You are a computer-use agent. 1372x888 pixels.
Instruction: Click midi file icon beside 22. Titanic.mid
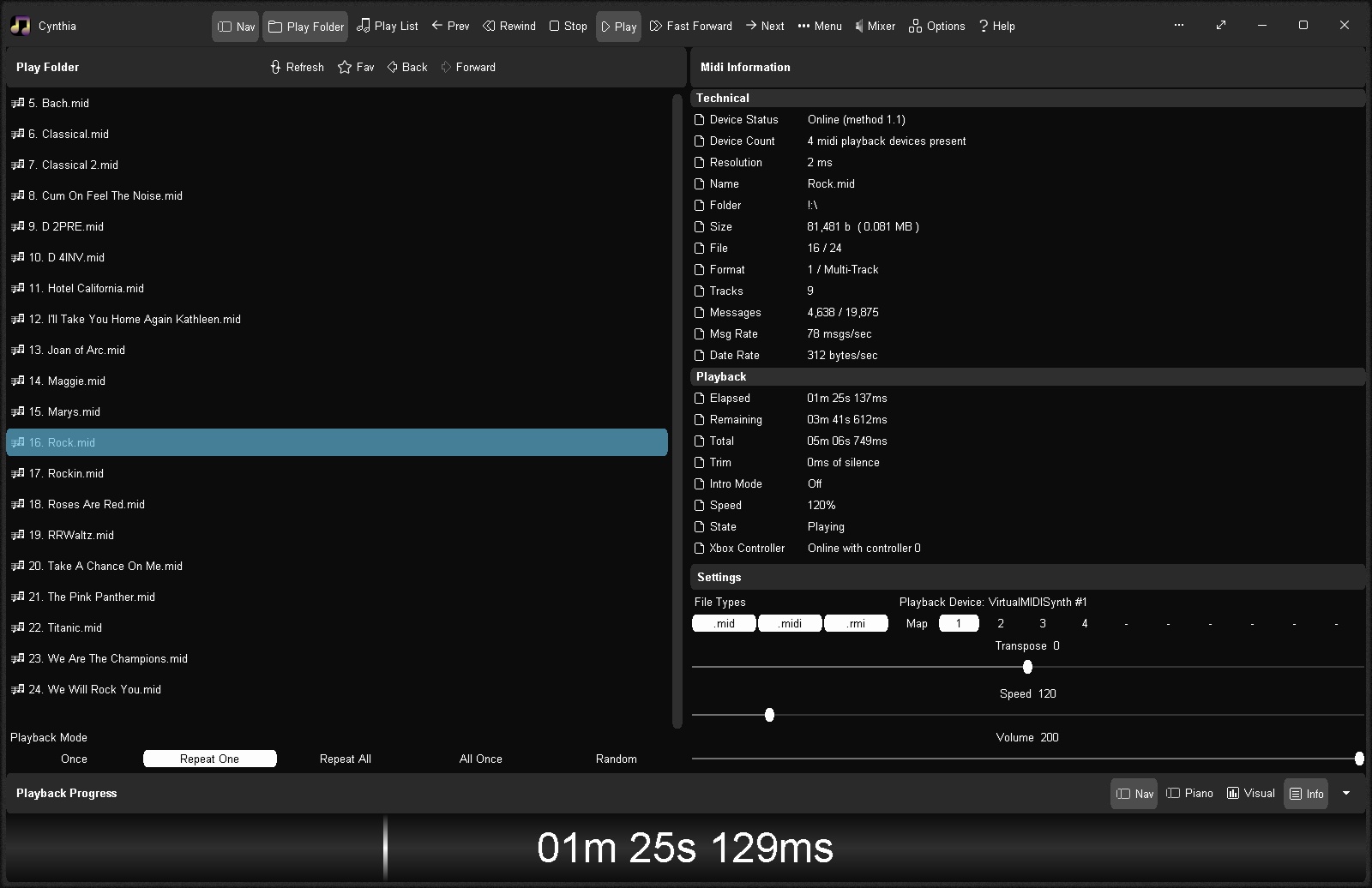(x=17, y=627)
